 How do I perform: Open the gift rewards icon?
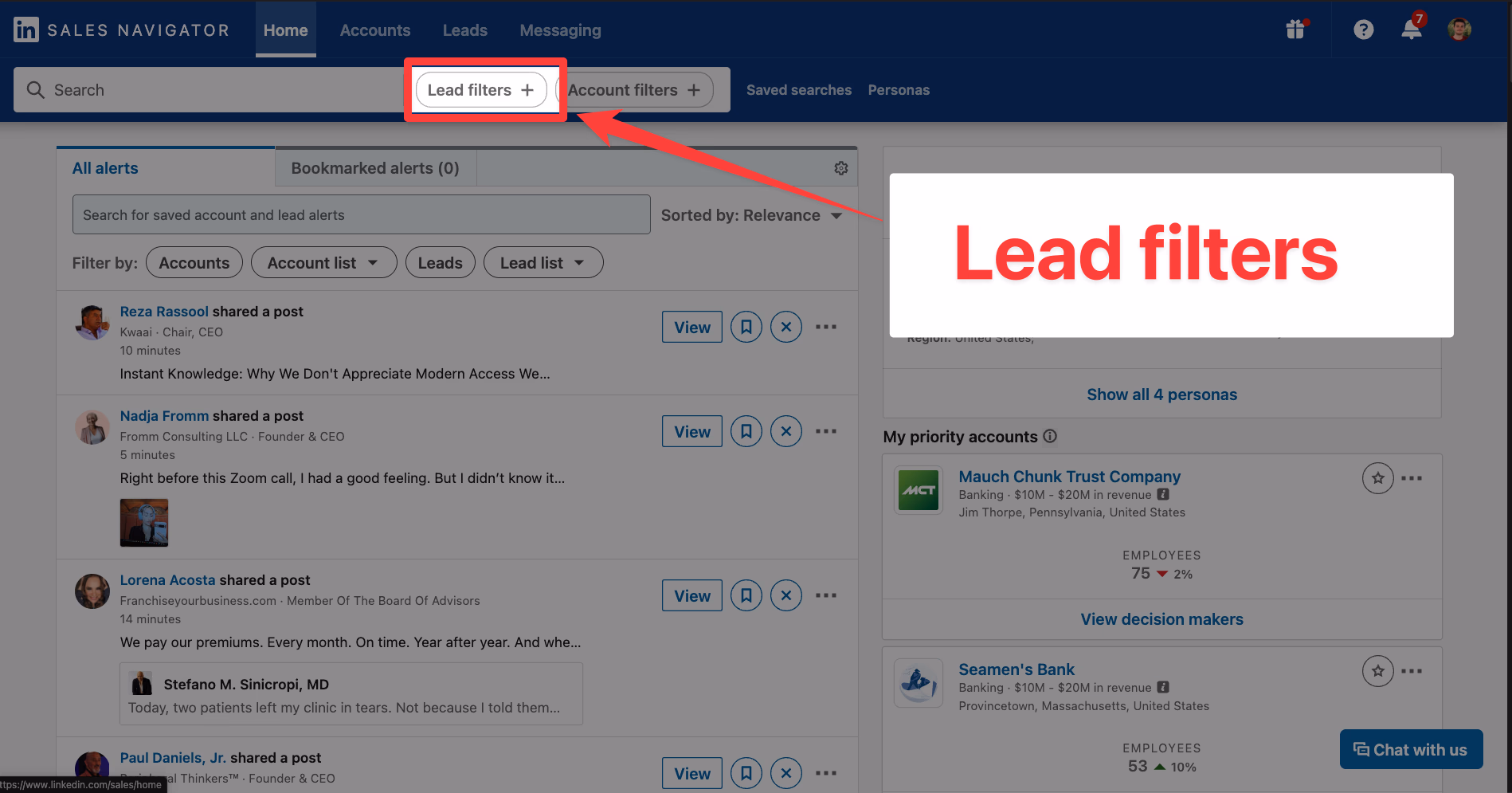(1295, 29)
